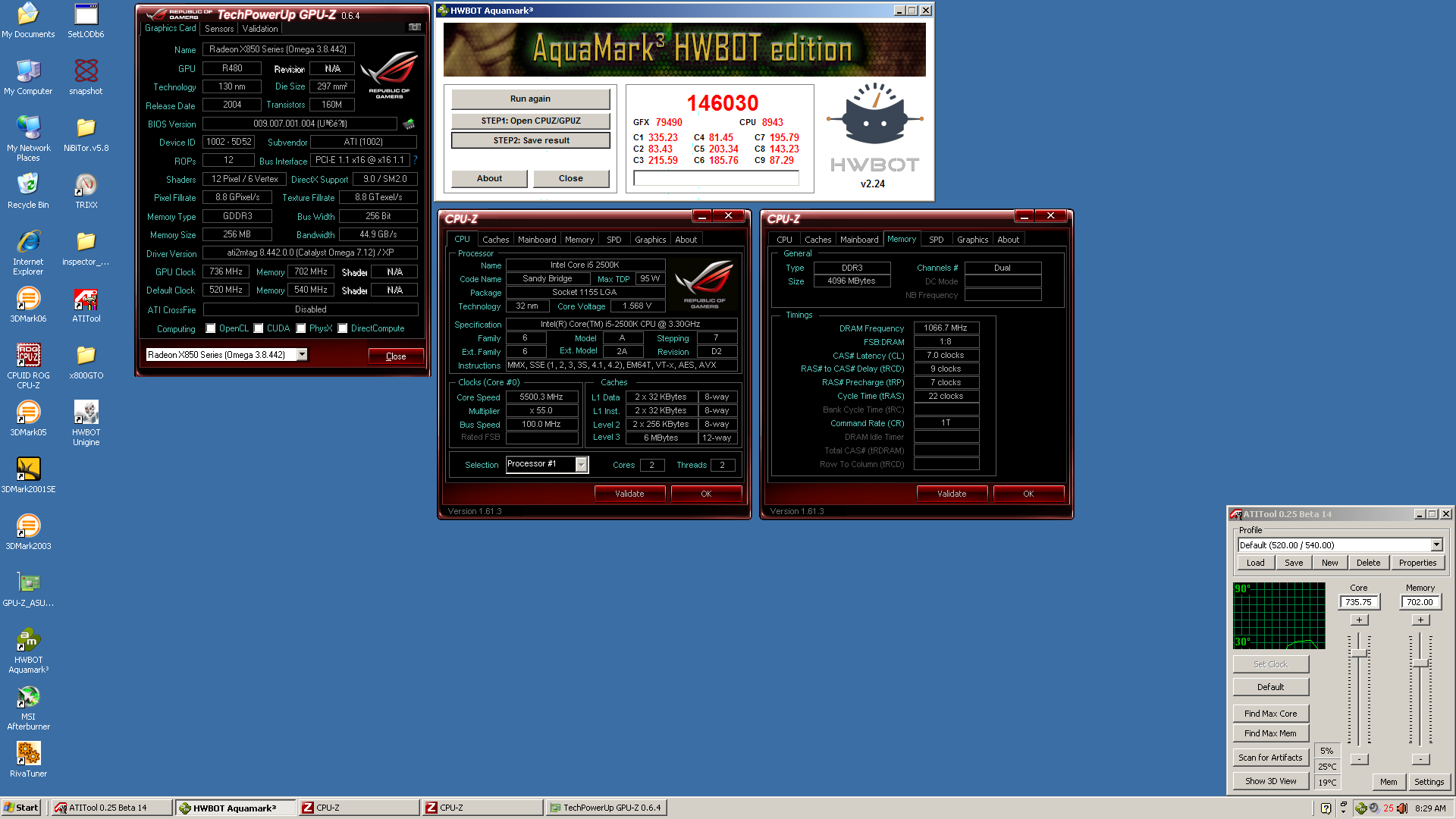Launch RivaTuner desktop shortcut
This screenshot has height=819, width=1456.
click(28, 760)
